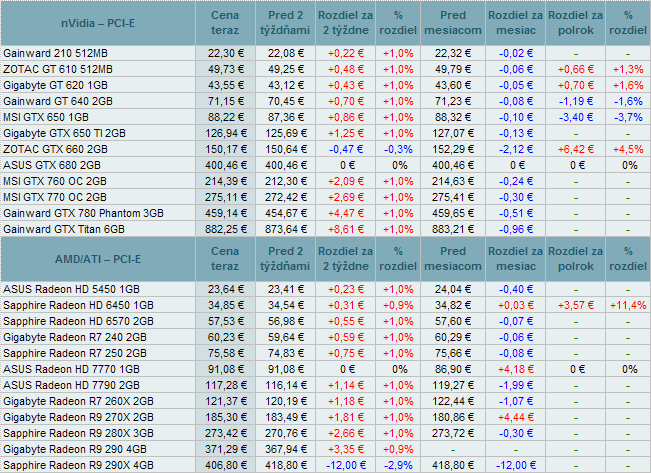Click the monthly difference +4,44 €
The image size is (651, 473).
tap(516, 417)
